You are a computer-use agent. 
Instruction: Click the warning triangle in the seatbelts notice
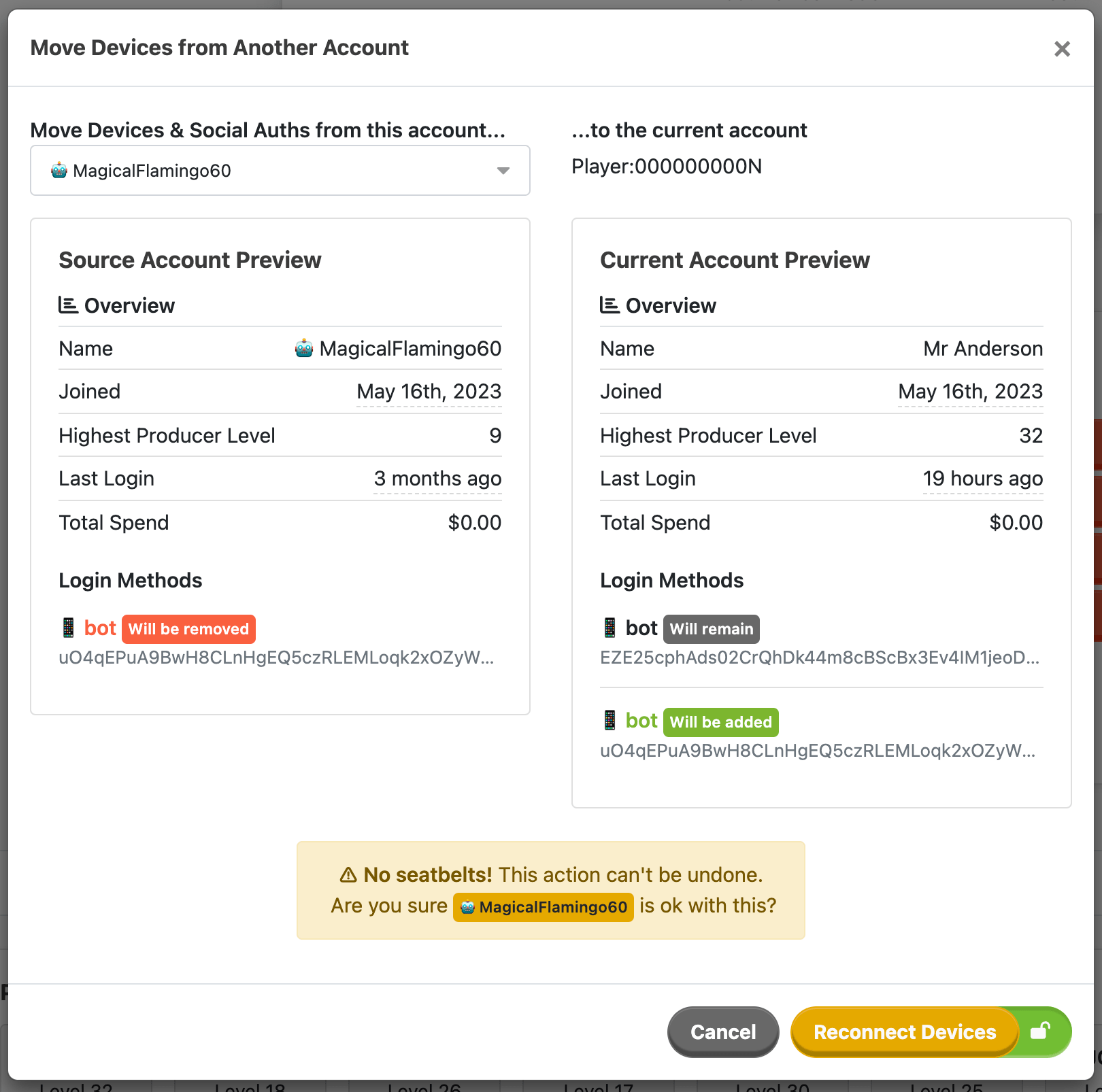point(350,875)
